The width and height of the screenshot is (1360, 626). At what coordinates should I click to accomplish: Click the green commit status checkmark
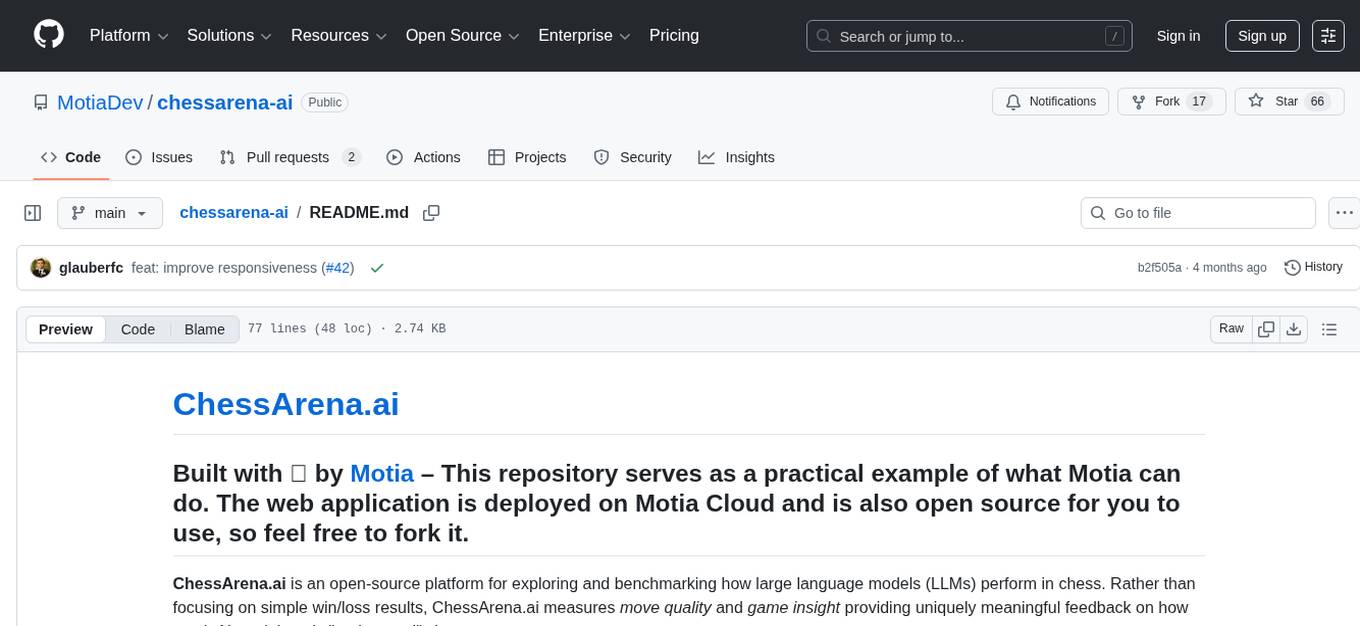coord(377,268)
